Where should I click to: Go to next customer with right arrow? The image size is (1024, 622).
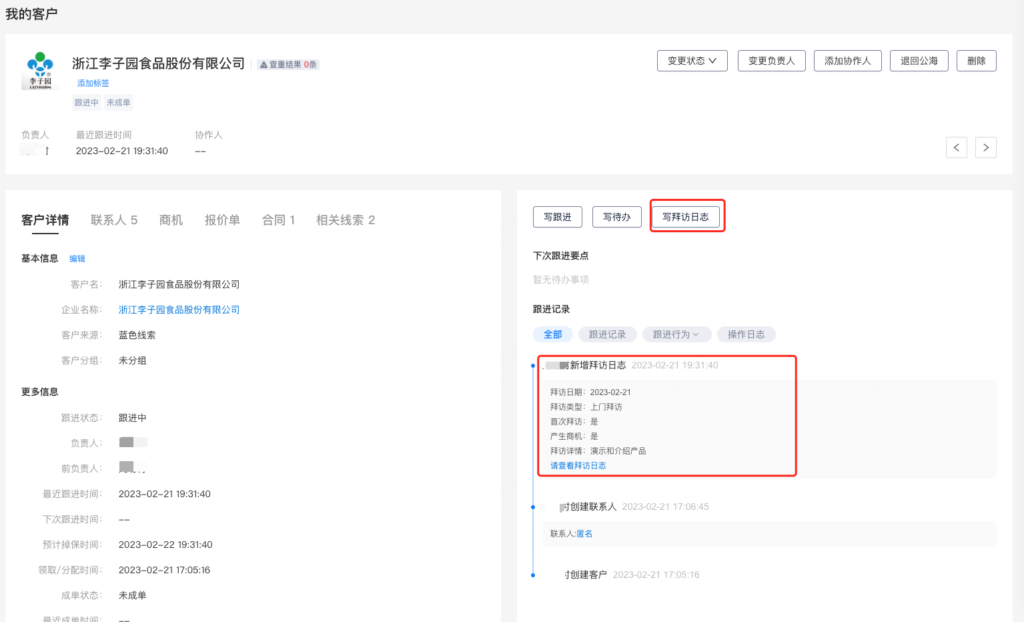click(x=986, y=147)
